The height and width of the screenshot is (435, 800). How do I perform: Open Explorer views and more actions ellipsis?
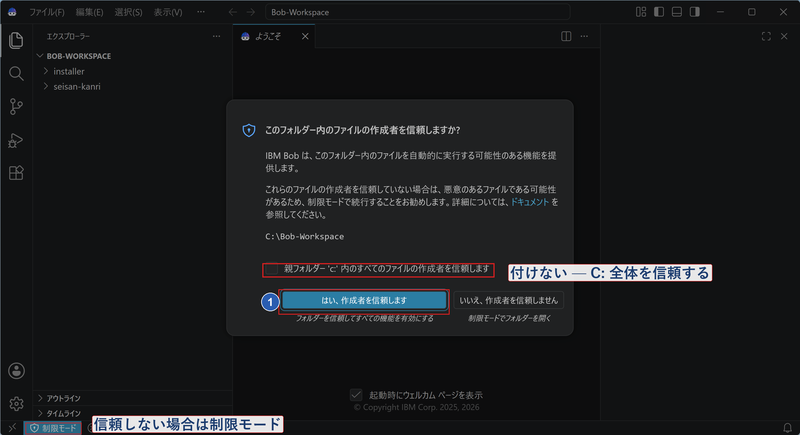pos(216,36)
